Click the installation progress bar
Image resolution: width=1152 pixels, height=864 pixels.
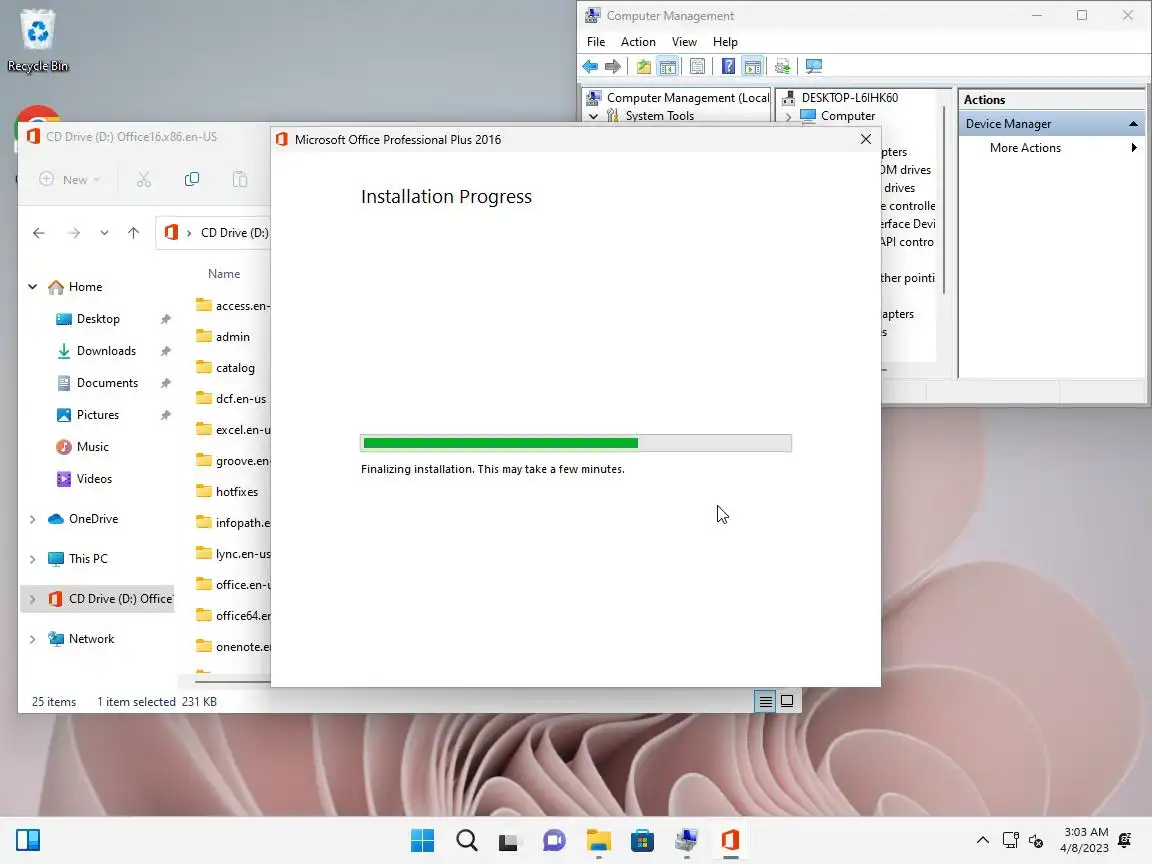576,443
